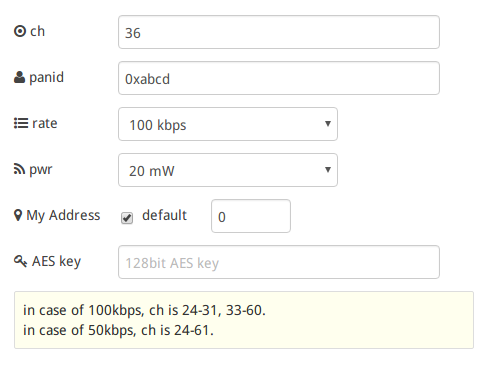This screenshot has height=376, width=494.
Task: Click the list icon beside rate
Action: click(21, 123)
